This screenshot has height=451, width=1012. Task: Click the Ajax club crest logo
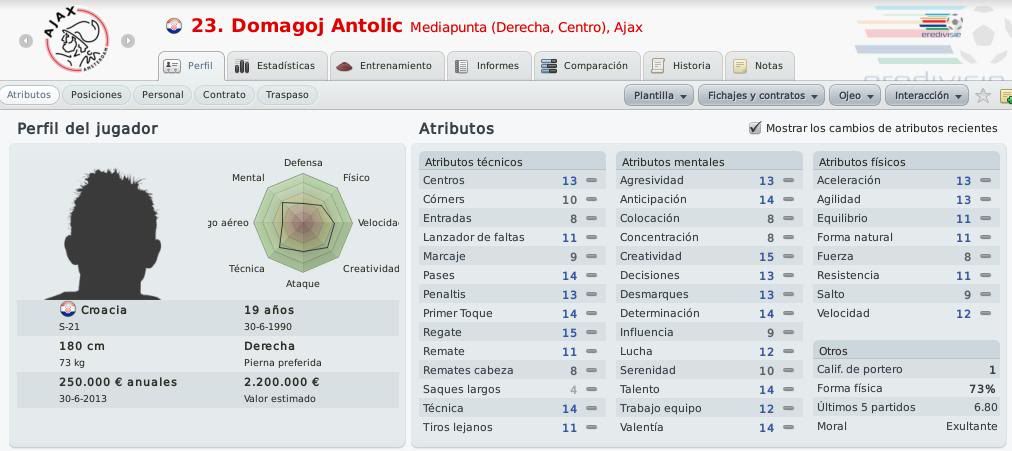[77, 40]
